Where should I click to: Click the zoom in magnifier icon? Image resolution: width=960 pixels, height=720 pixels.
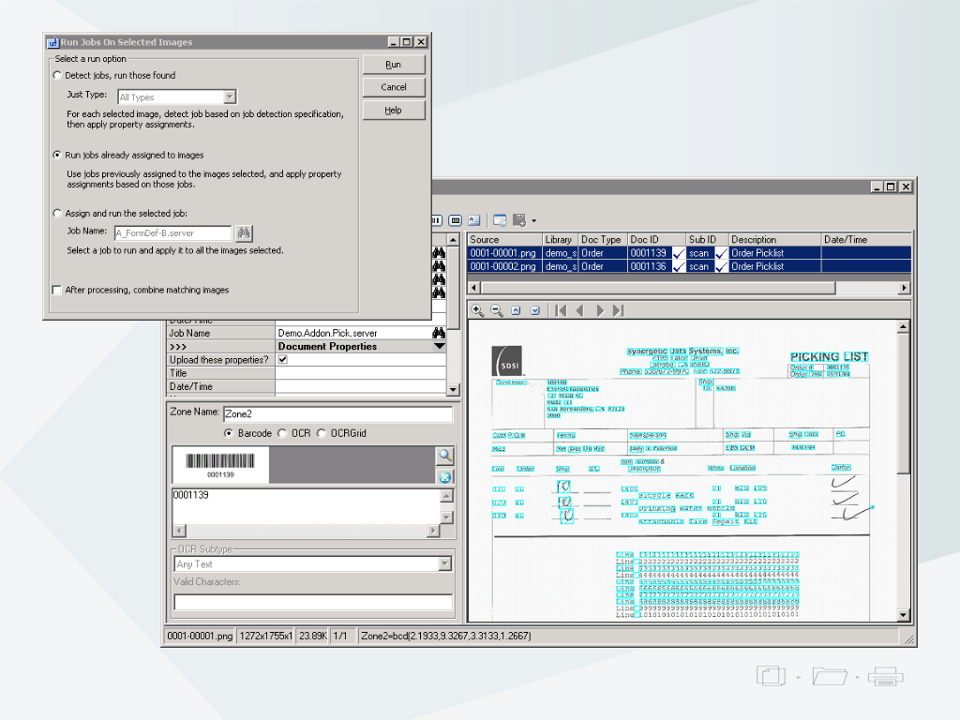(478, 310)
